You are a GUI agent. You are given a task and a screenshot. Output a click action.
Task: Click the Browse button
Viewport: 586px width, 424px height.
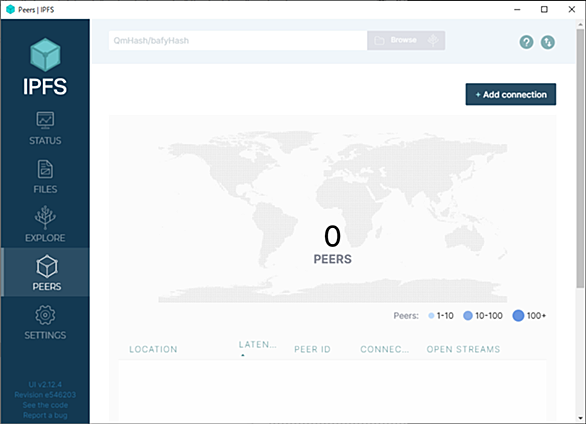(406, 40)
